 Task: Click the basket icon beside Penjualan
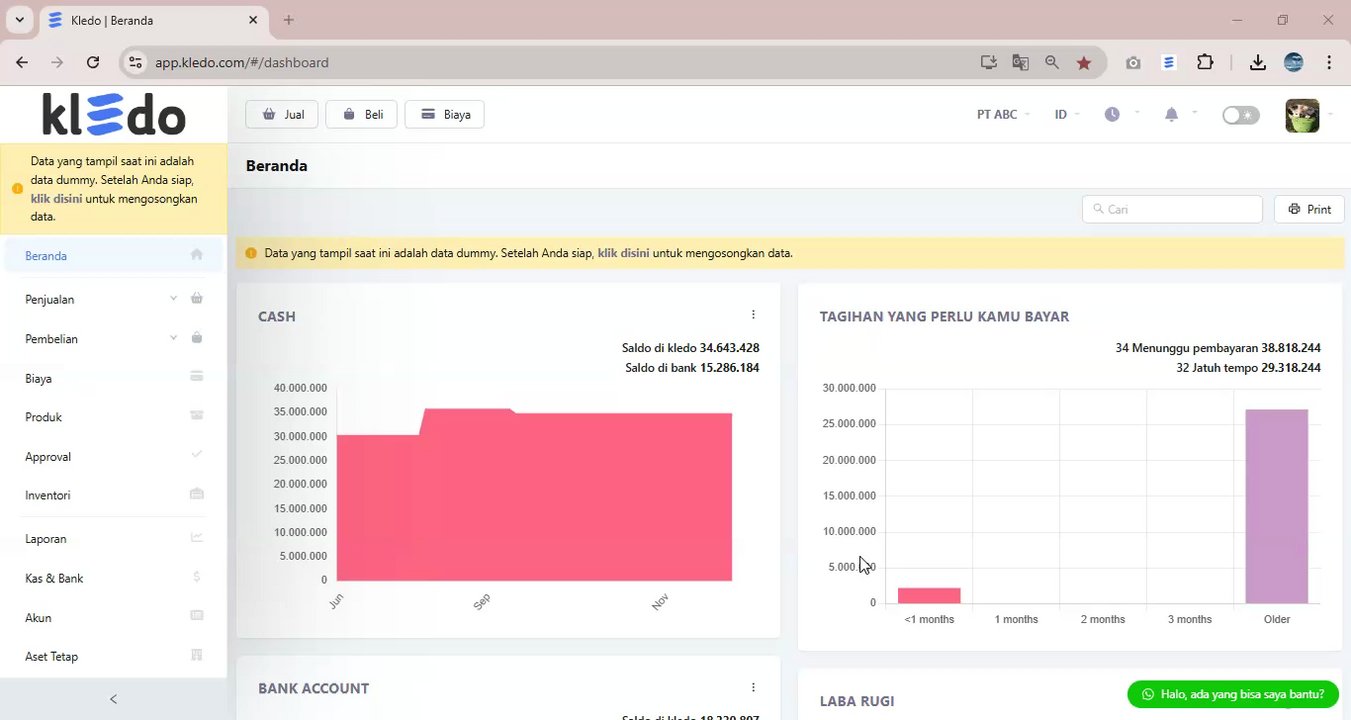(197, 299)
